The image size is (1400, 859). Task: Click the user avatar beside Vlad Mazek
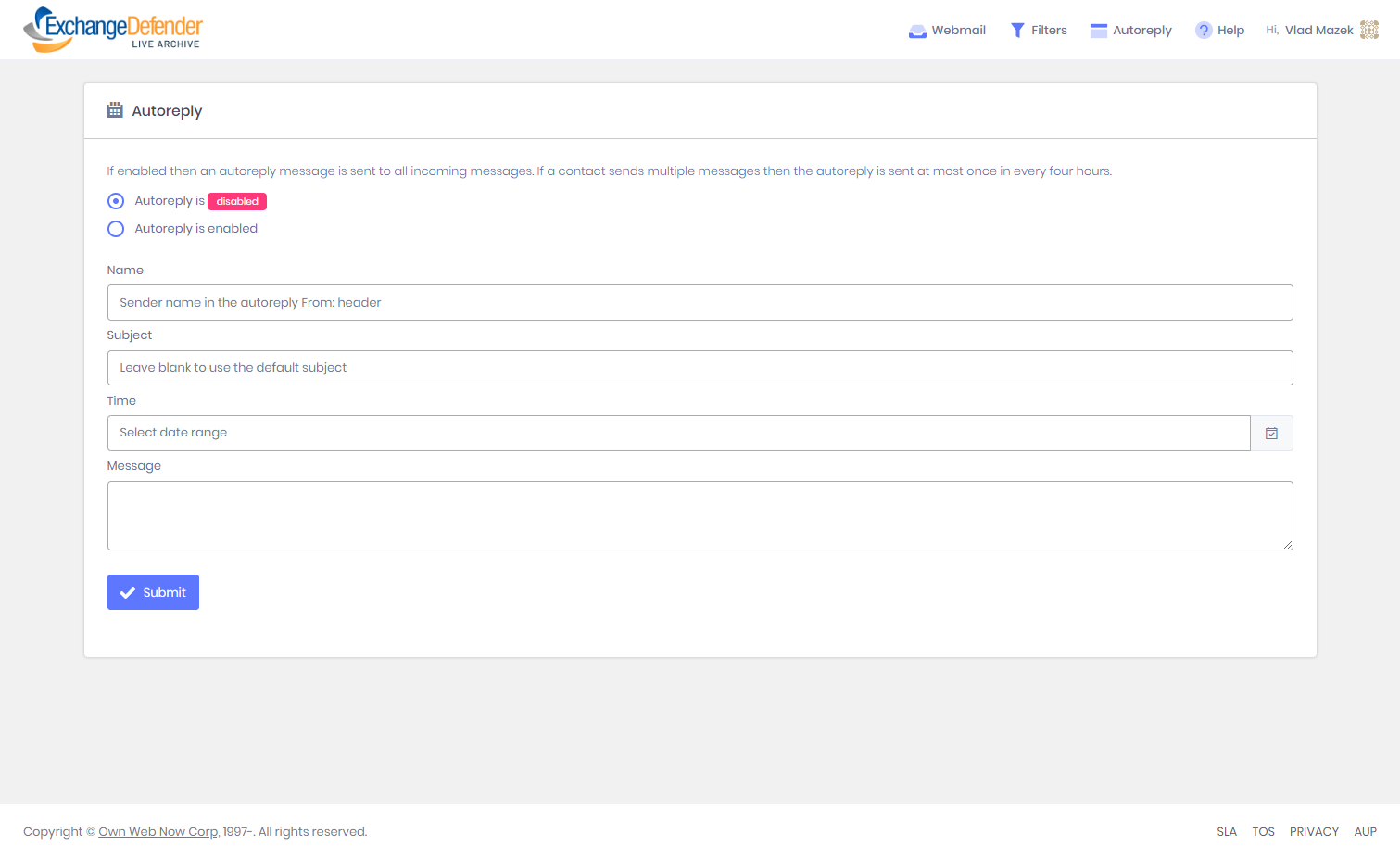tap(1368, 31)
